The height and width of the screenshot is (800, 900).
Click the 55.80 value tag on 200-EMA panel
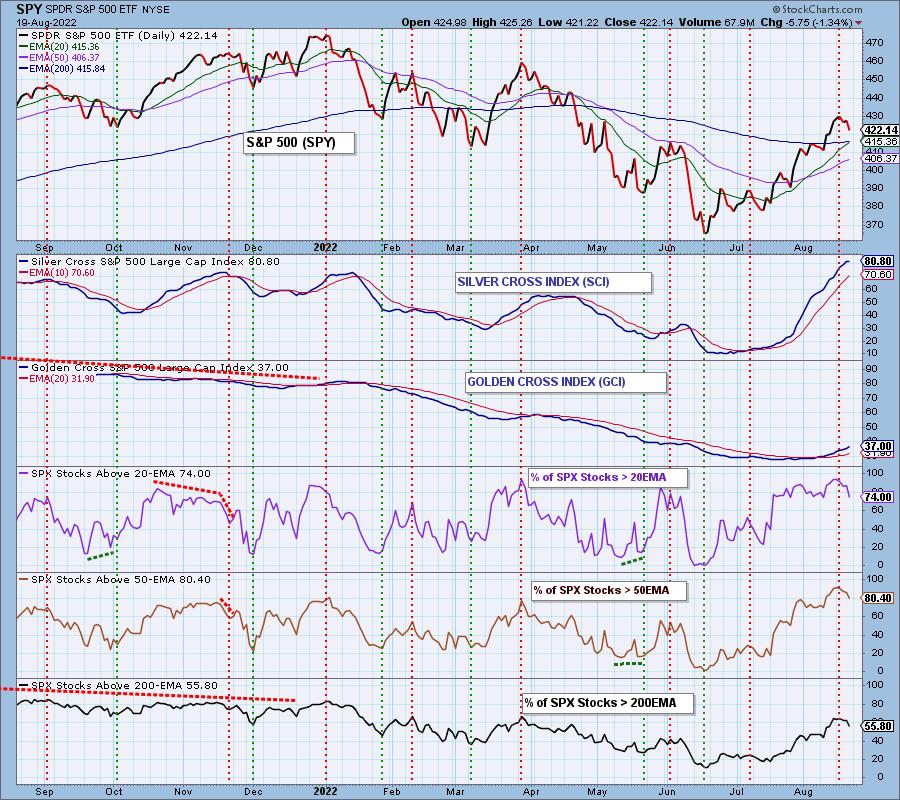(x=878, y=726)
